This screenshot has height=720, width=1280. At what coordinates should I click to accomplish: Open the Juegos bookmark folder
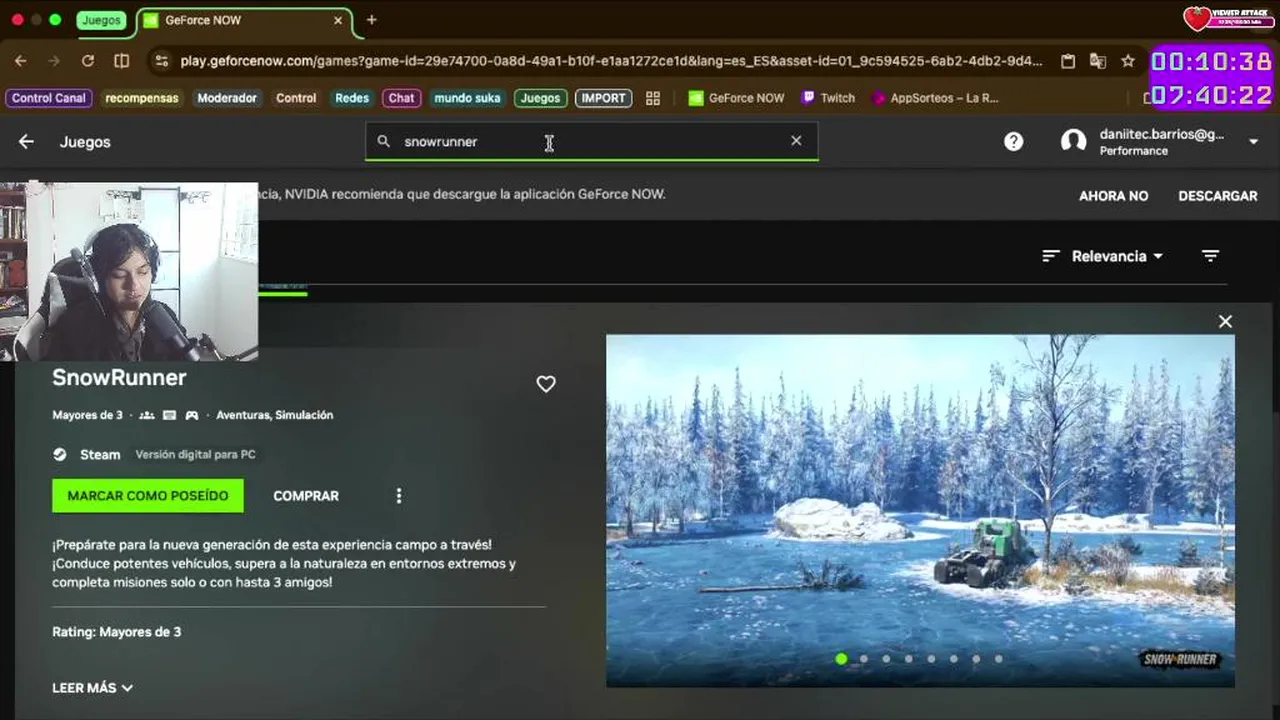tap(540, 98)
